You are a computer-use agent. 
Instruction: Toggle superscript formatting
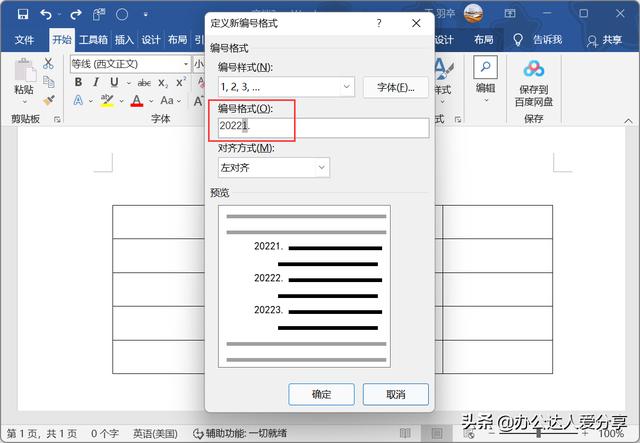(181, 82)
